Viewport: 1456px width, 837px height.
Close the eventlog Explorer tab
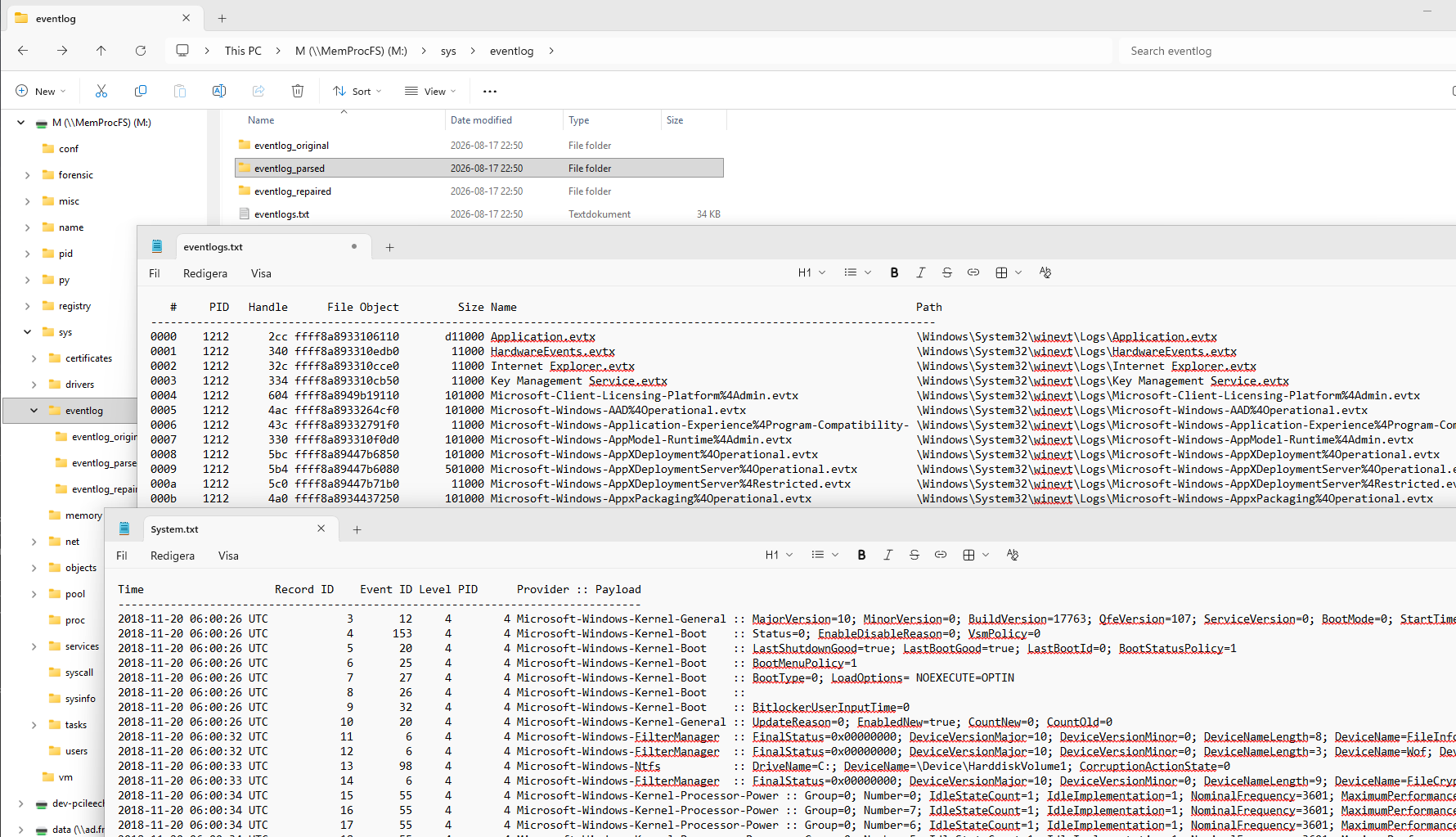186,18
